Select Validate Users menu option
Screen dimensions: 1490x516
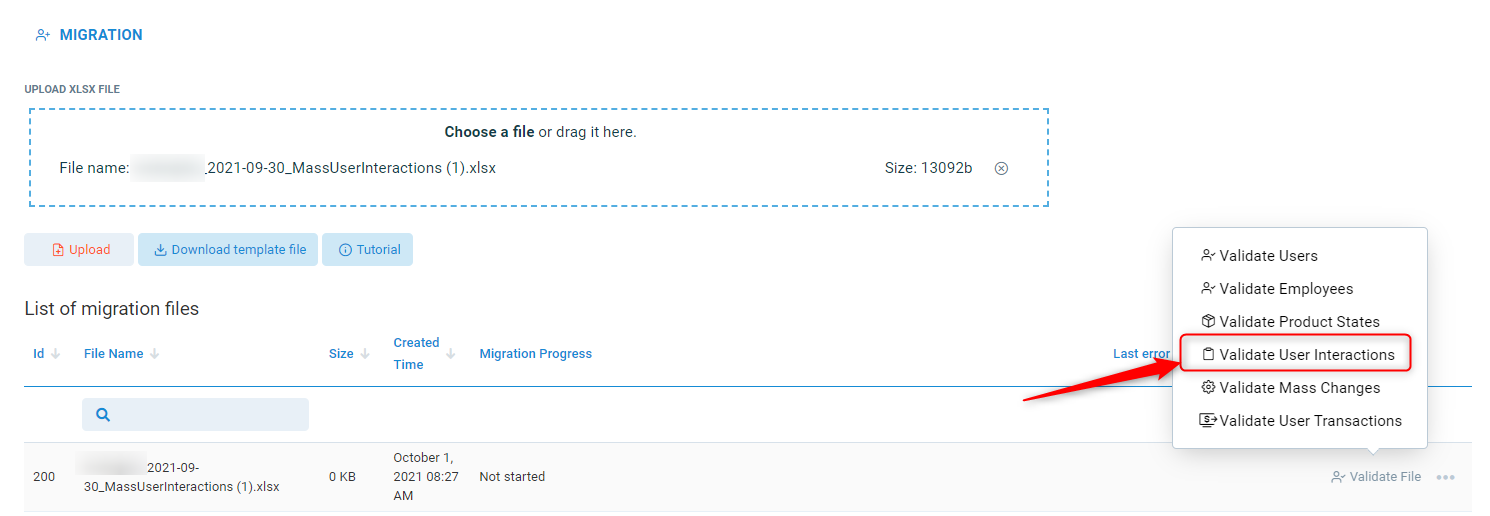pyautogui.click(x=1268, y=256)
